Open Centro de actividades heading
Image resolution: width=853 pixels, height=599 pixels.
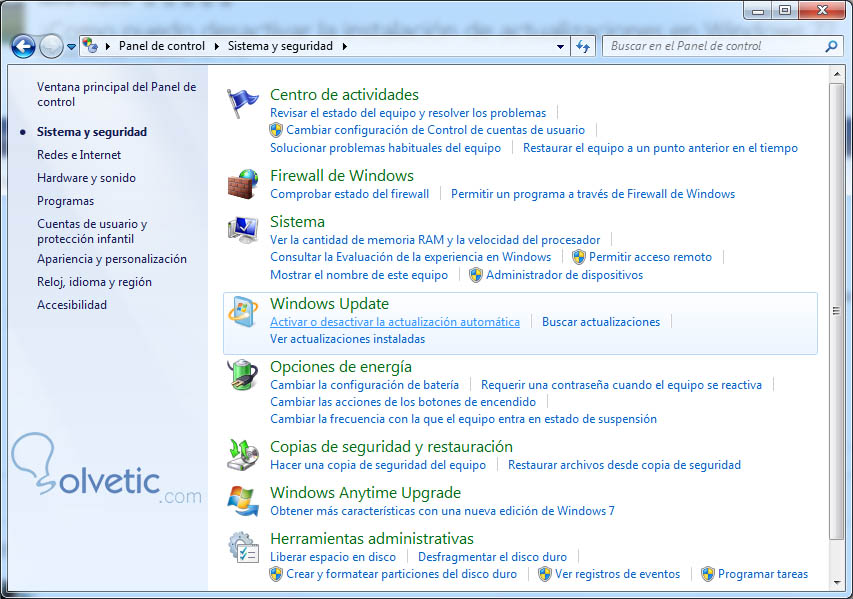click(x=344, y=95)
